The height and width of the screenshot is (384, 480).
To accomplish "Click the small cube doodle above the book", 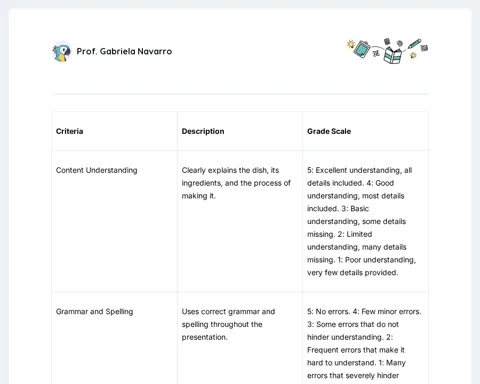I will [x=387, y=41].
